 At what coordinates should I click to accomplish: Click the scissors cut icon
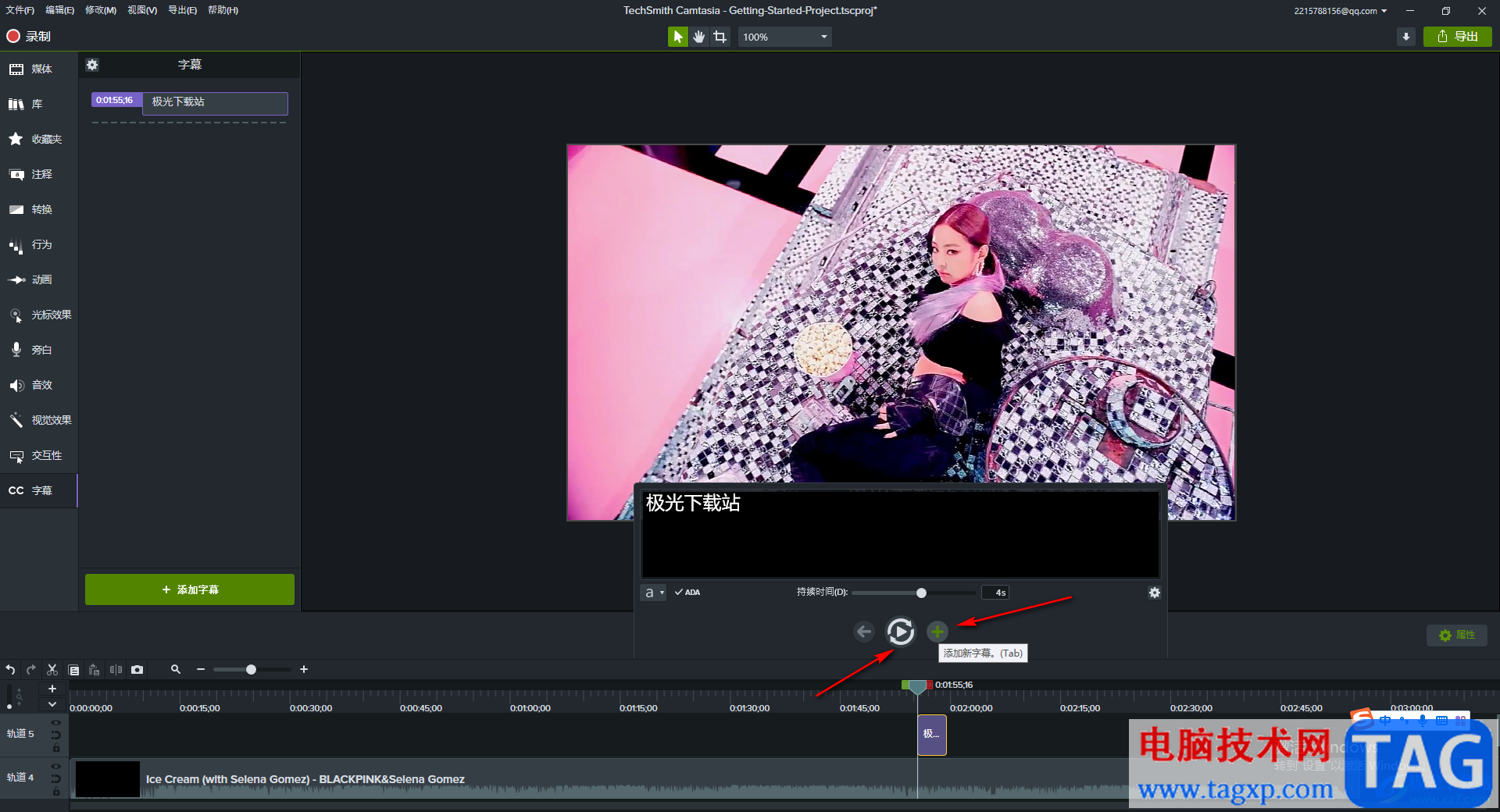coord(52,670)
